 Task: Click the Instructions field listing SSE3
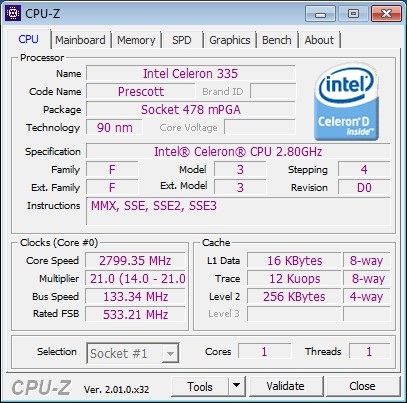238,211
